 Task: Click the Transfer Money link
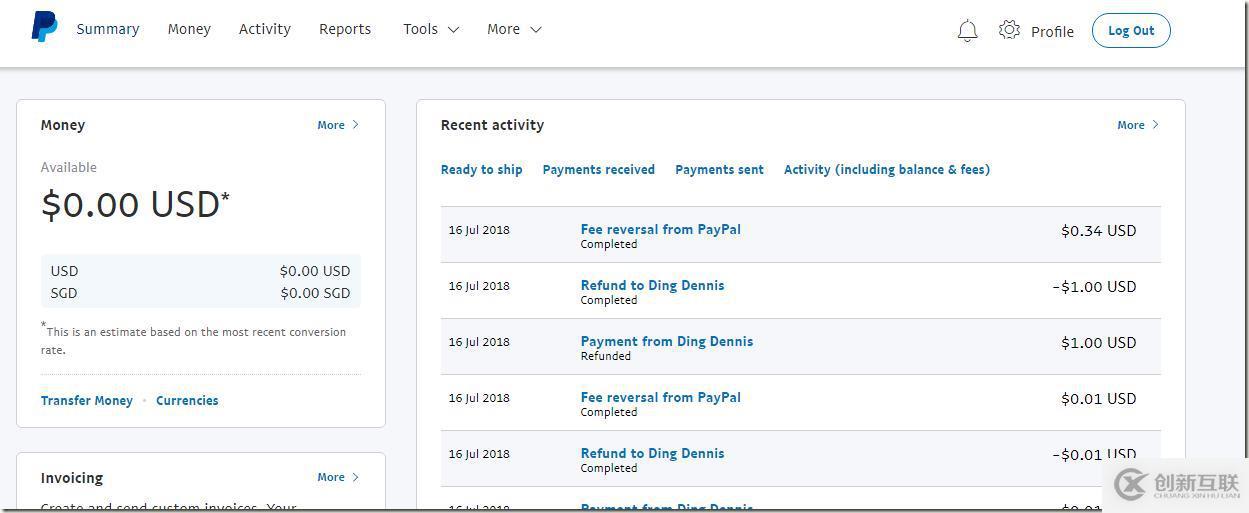87,400
